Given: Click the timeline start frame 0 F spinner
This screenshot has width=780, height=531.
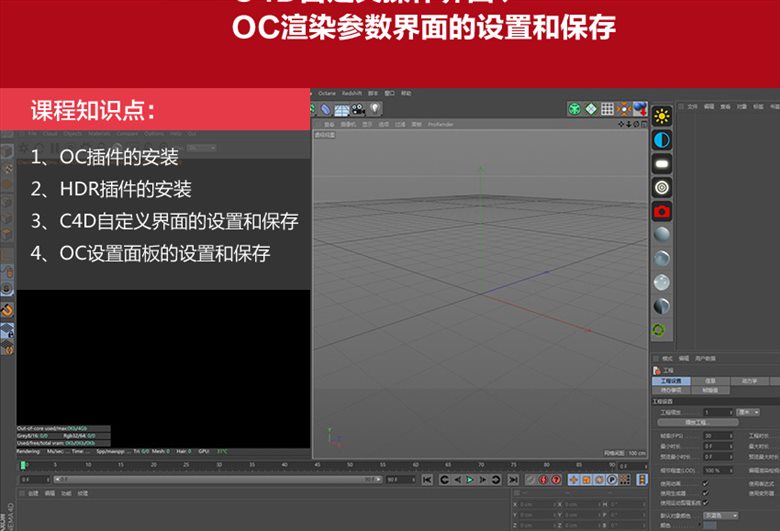Looking at the screenshot, I should pyautogui.click(x=48, y=480).
